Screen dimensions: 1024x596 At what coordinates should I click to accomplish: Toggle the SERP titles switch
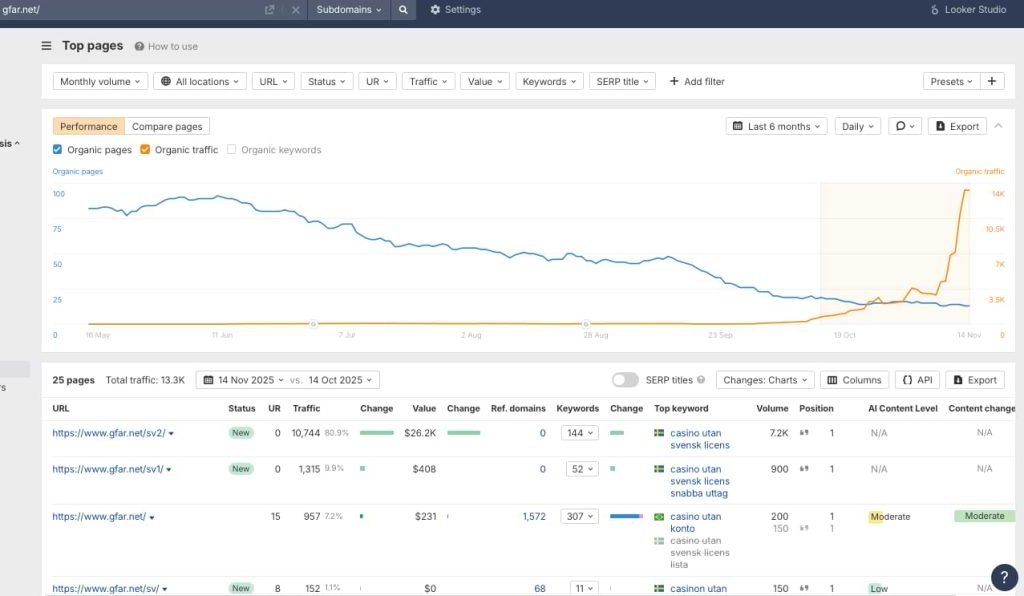coord(625,380)
